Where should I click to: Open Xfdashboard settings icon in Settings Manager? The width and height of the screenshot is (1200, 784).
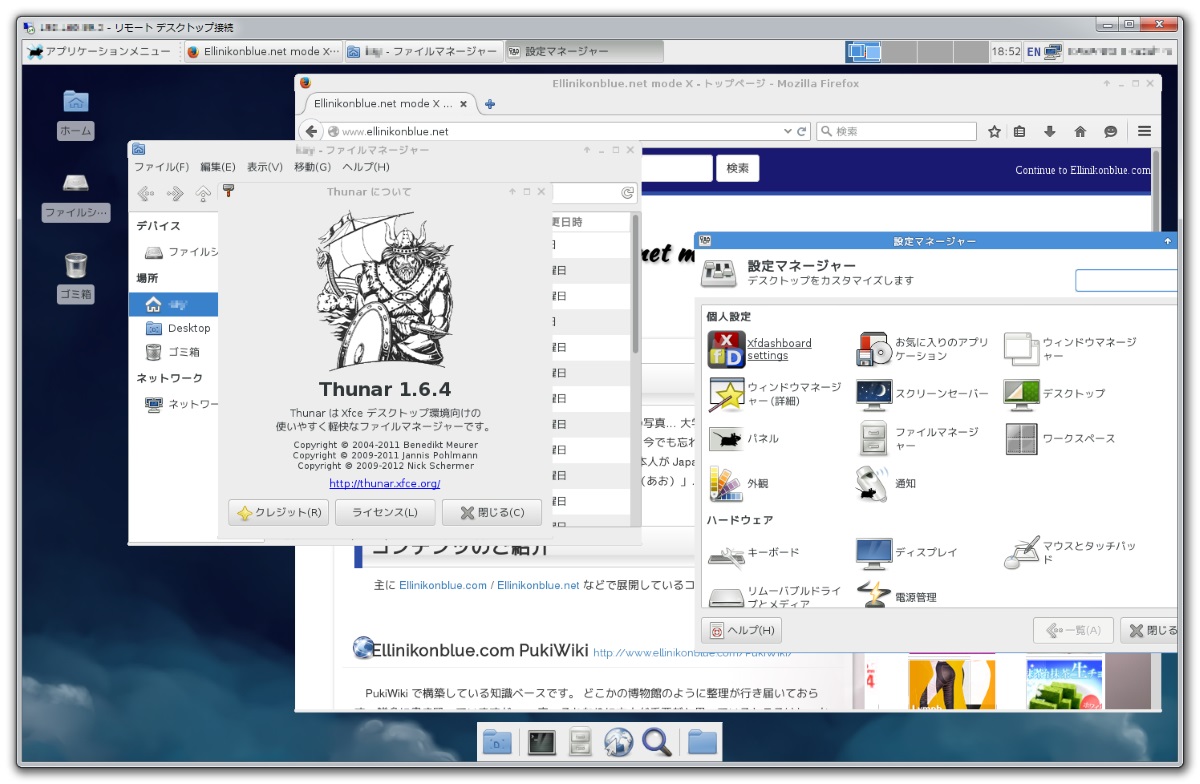726,349
